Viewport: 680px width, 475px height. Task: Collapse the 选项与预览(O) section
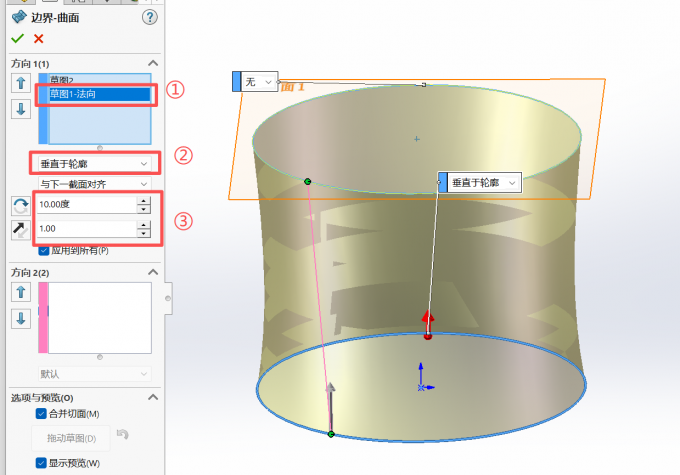pyautogui.click(x=153, y=397)
